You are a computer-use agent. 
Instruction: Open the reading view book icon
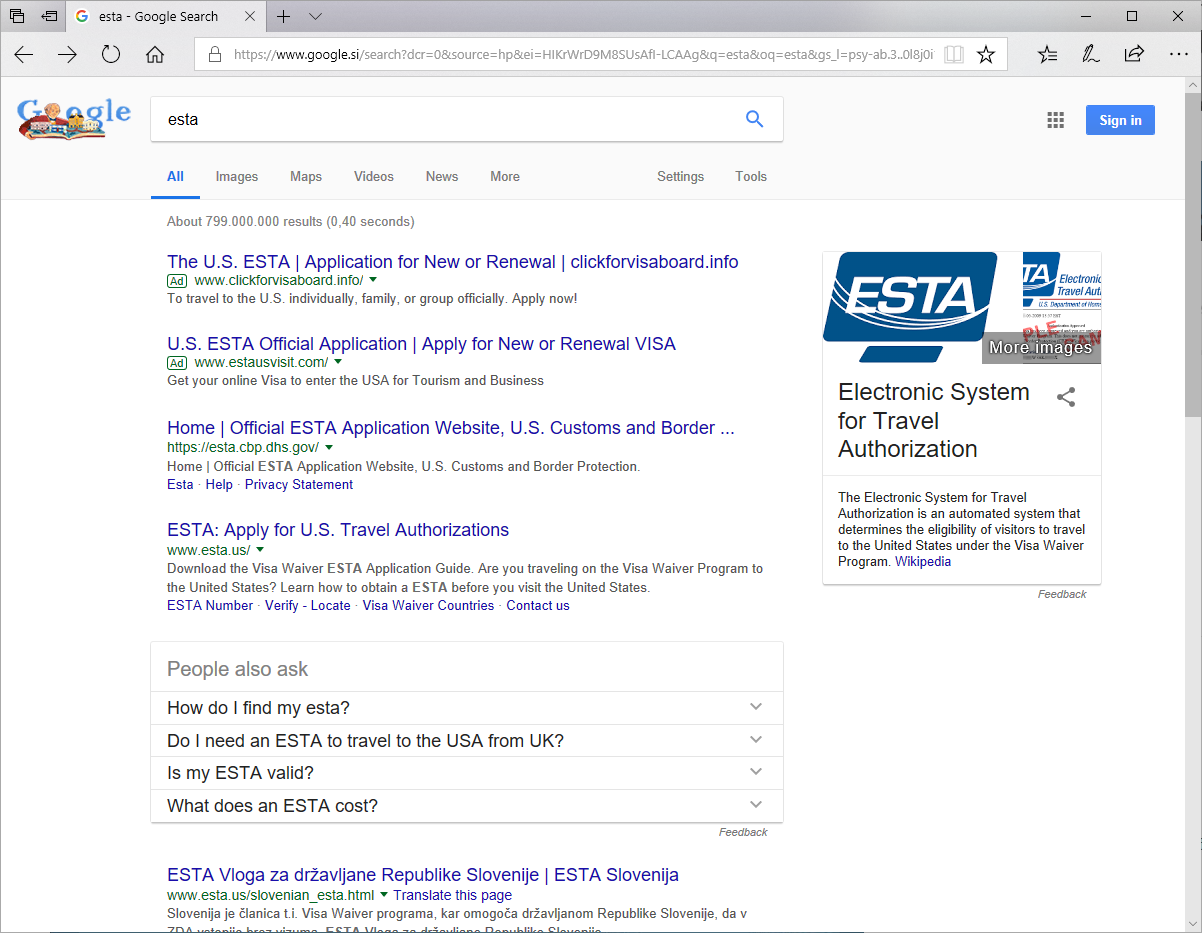[954, 55]
